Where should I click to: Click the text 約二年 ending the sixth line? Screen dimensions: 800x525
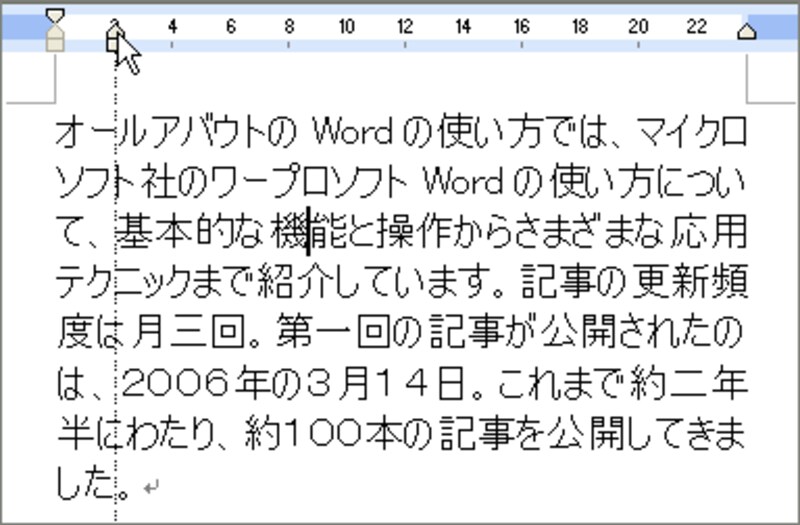point(689,384)
